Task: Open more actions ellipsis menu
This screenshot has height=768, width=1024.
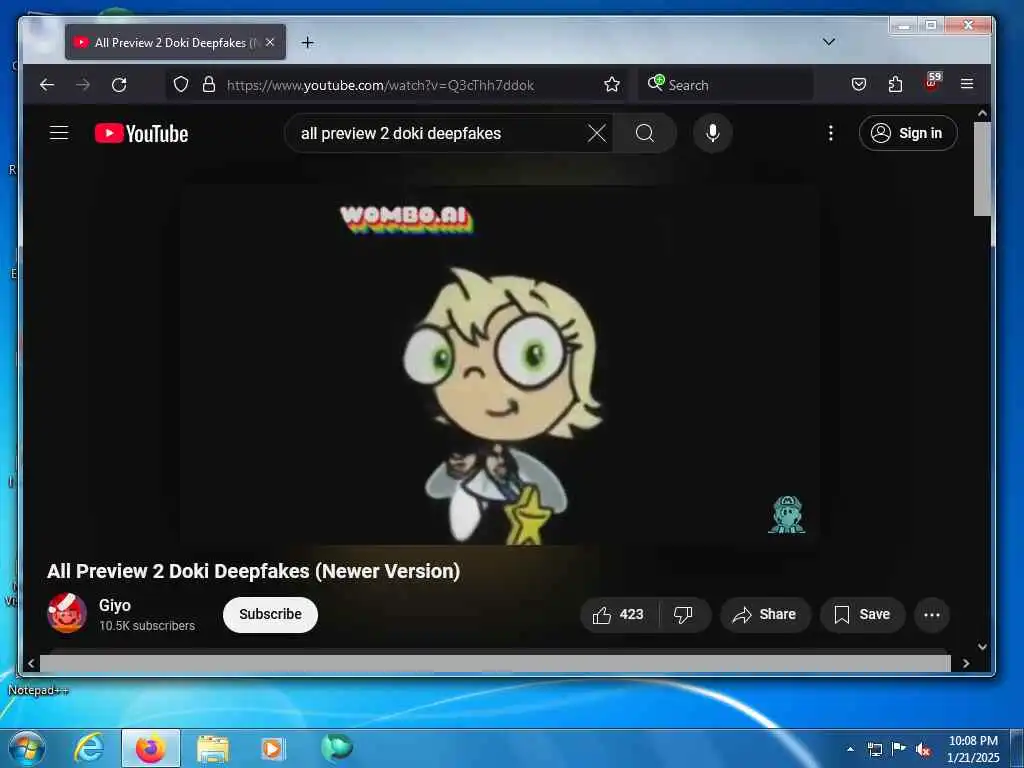Action: 932,615
